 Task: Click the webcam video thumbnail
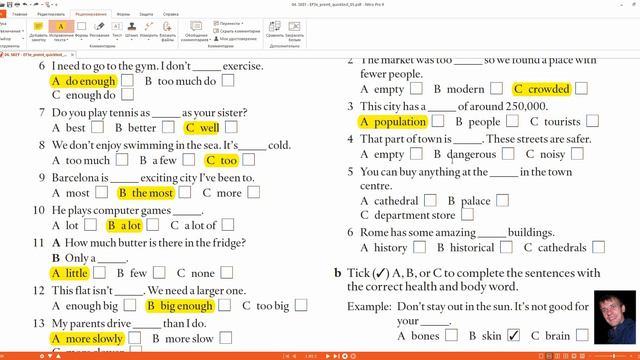coord(615,317)
